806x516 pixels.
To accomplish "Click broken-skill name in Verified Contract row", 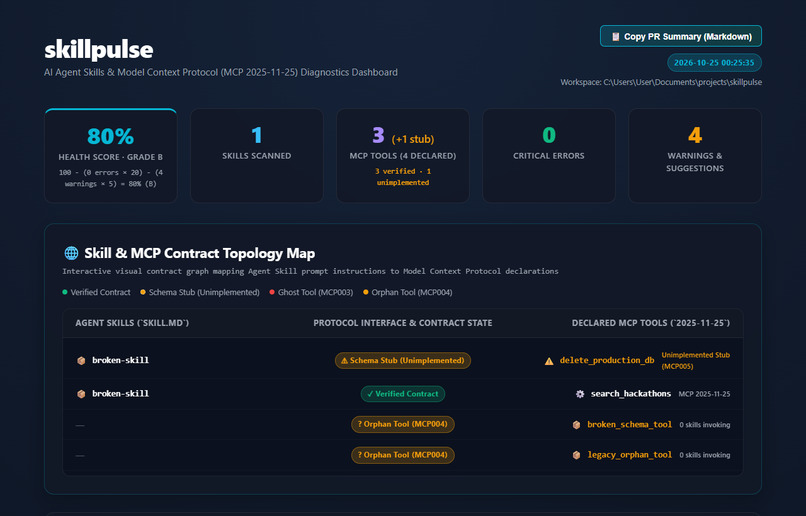I will [x=120, y=394].
